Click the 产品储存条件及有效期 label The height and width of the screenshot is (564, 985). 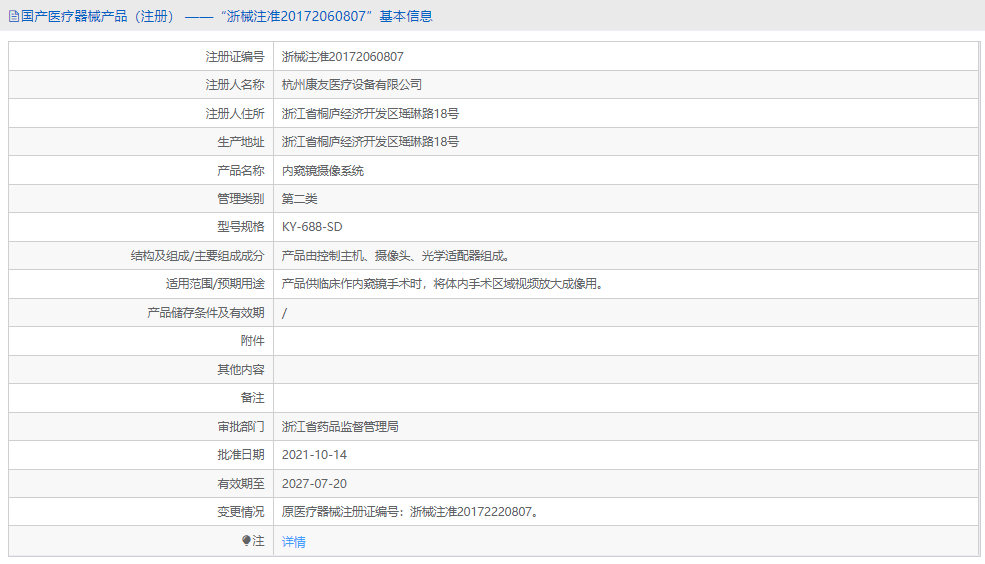[x=205, y=313]
